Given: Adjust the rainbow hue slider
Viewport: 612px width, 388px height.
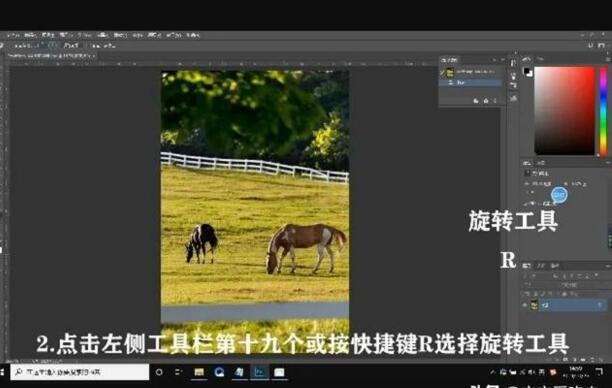Looking at the screenshot, I should [x=603, y=111].
